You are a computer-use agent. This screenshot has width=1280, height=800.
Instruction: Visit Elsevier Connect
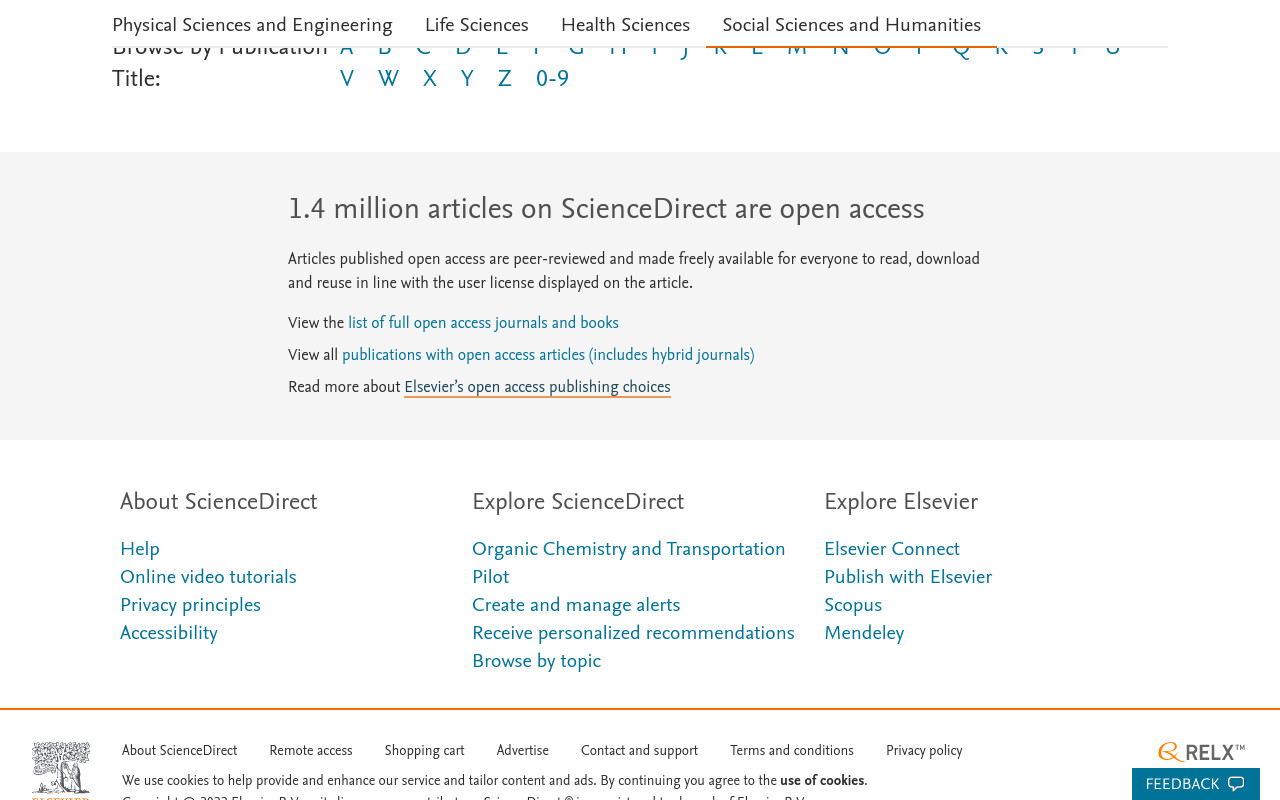[892, 549]
